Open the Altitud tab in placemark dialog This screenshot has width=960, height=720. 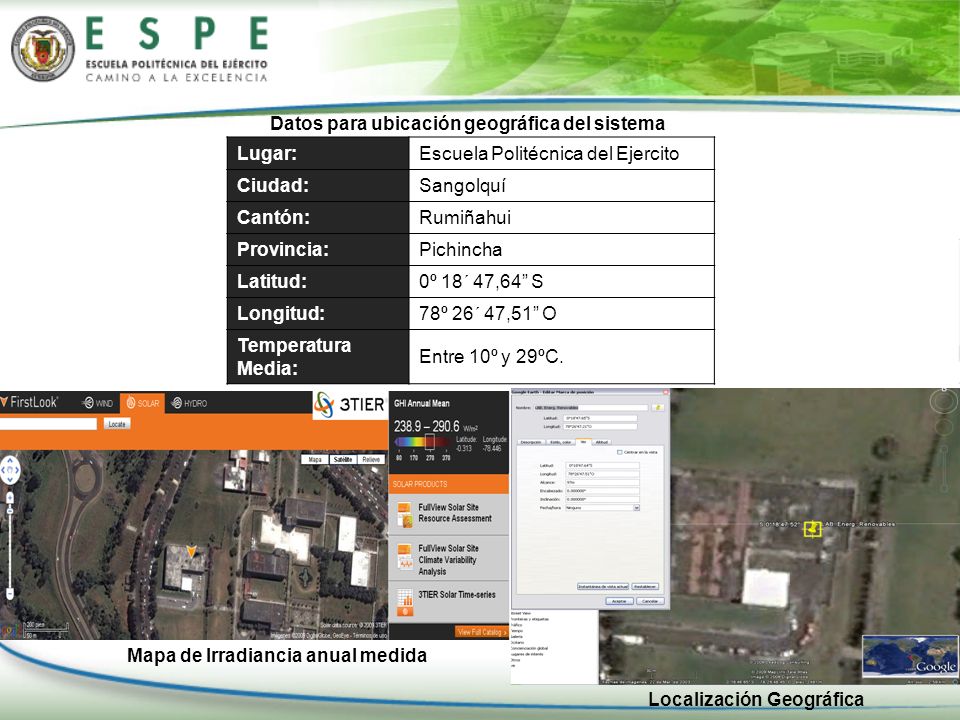pyautogui.click(x=602, y=442)
